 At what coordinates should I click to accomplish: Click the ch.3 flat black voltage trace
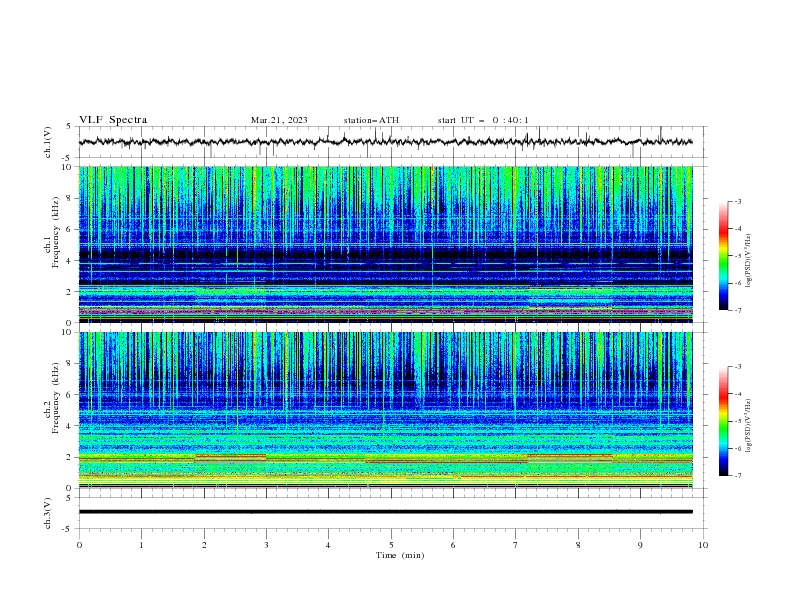tap(385, 512)
